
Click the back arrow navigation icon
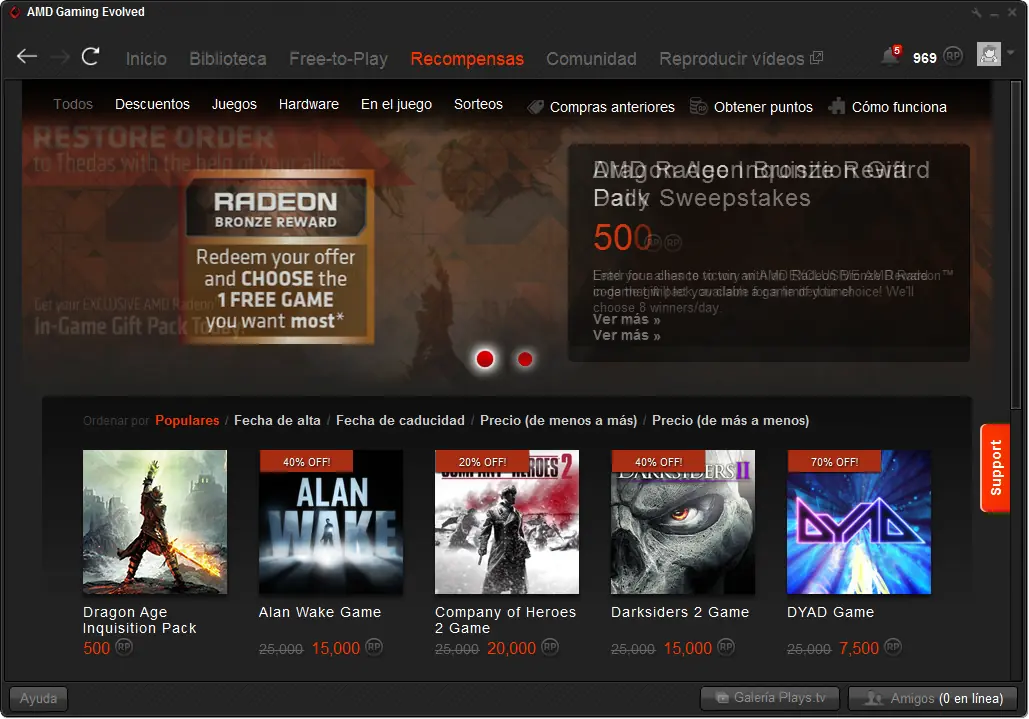pyautogui.click(x=26, y=57)
